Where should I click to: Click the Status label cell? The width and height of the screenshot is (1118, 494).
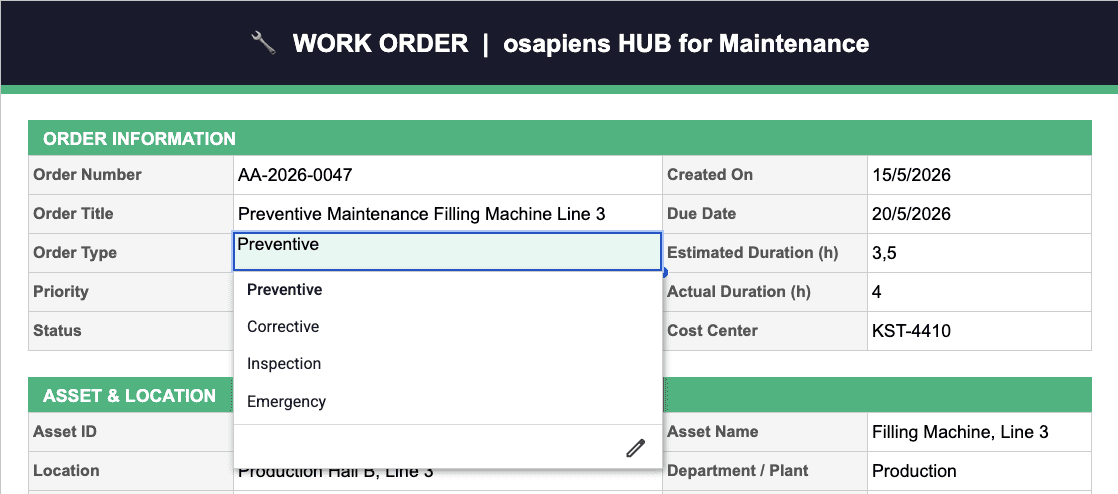coord(130,331)
